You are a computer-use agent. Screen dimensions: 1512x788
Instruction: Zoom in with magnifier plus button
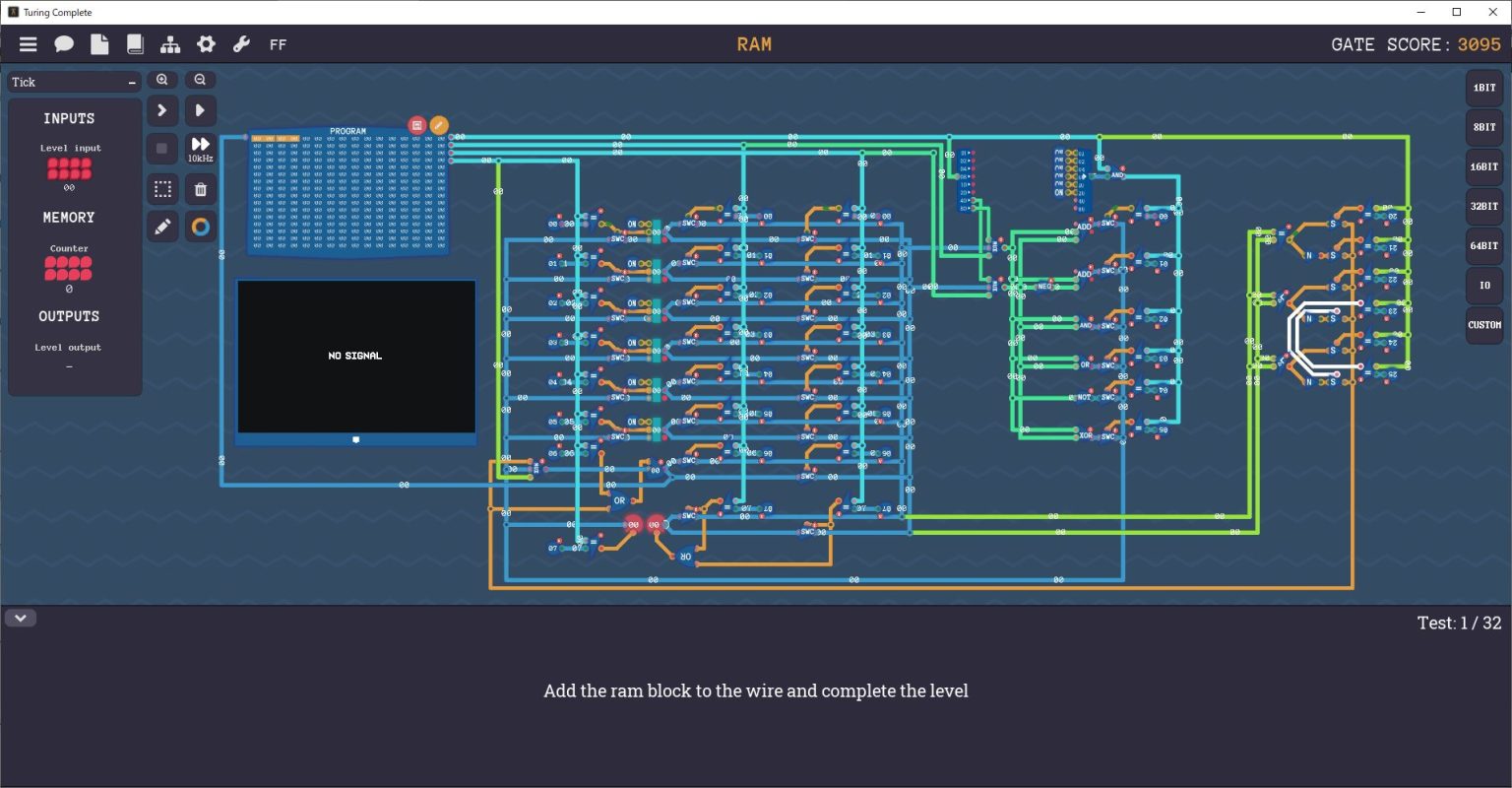coord(162,80)
